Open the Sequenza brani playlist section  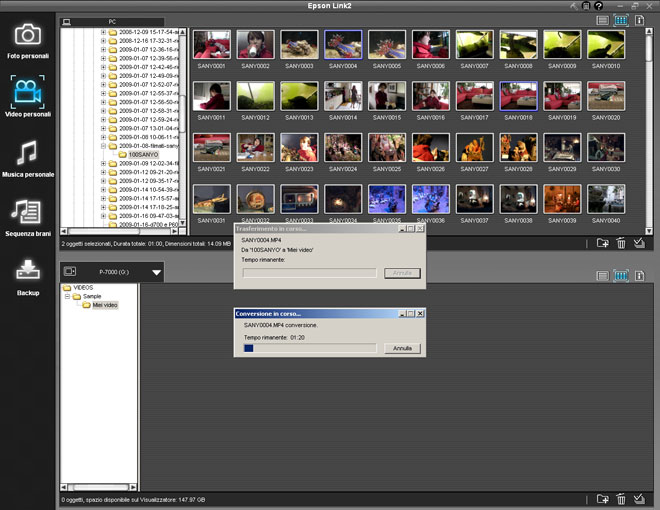[x=28, y=212]
